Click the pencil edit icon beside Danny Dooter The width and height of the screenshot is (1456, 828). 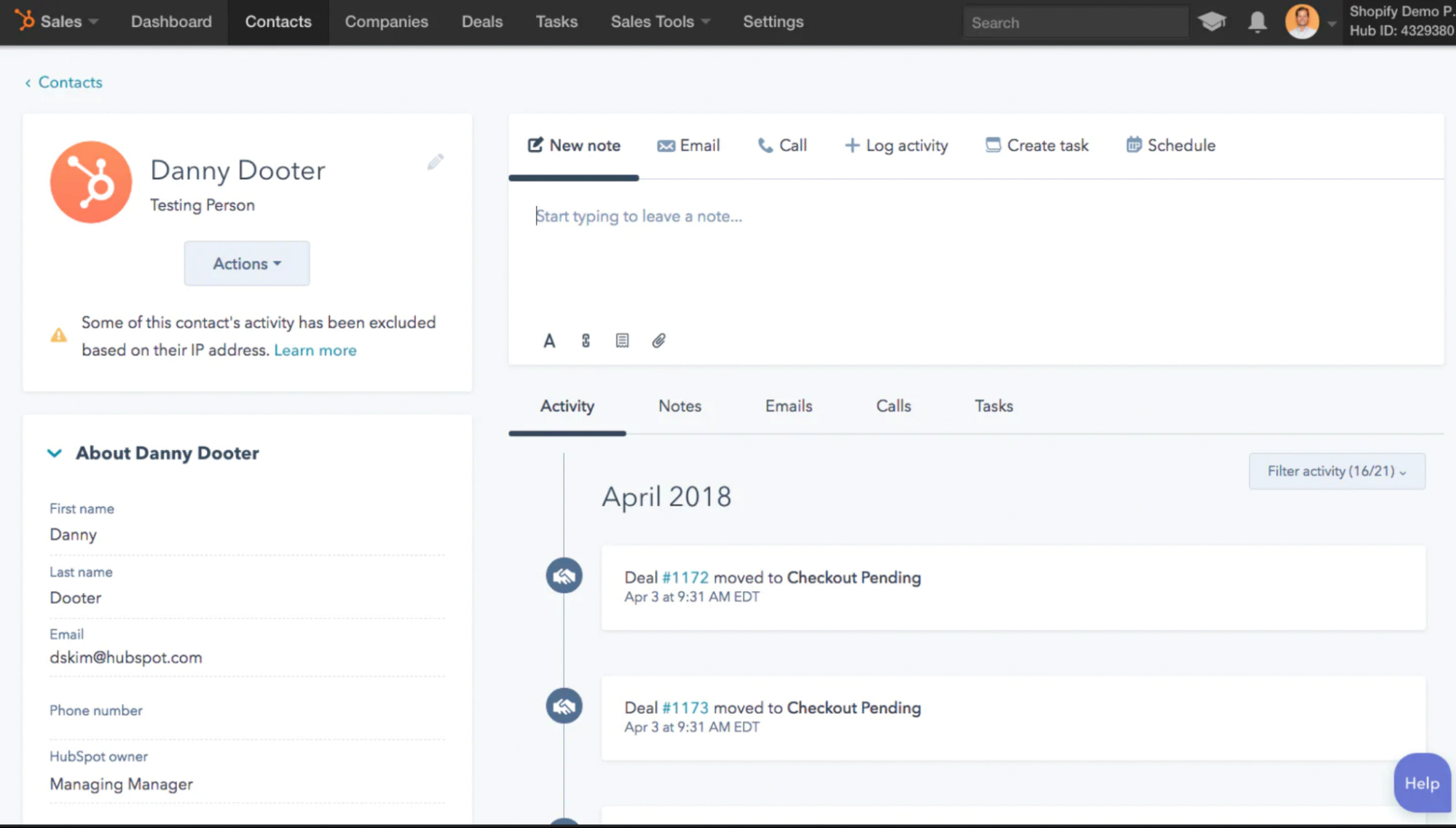click(435, 162)
